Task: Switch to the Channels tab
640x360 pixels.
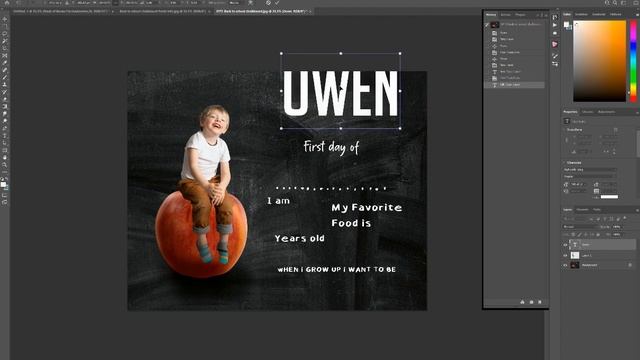Action: pyautogui.click(x=582, y=210)
